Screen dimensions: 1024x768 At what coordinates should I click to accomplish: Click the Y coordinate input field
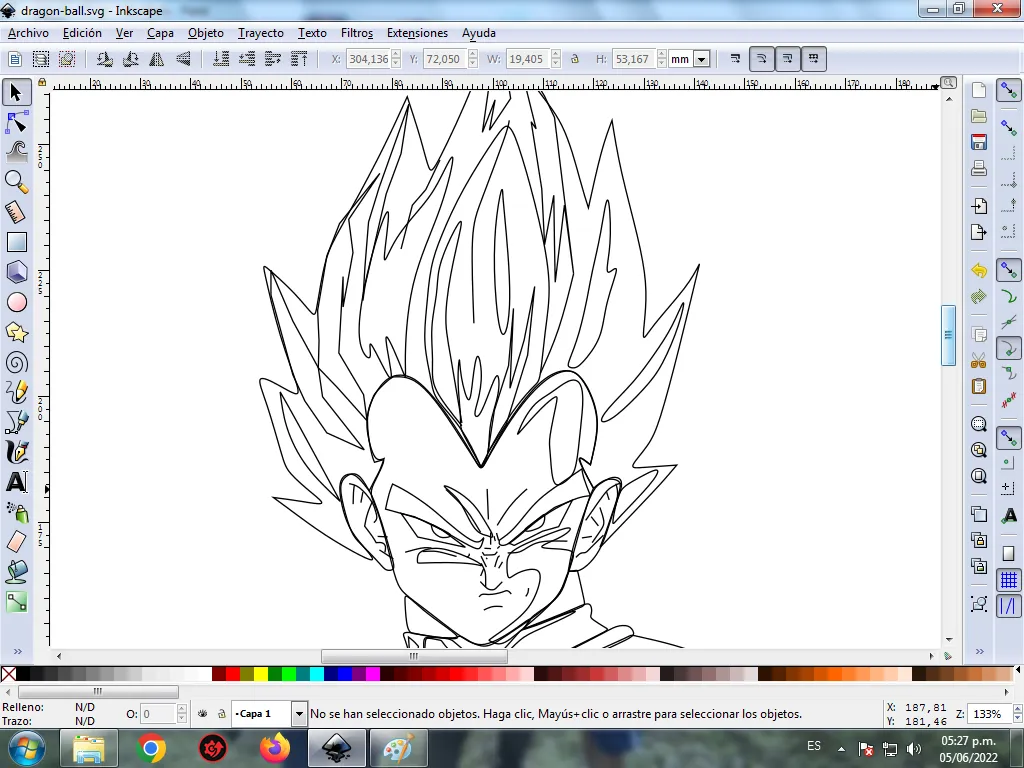444,59
